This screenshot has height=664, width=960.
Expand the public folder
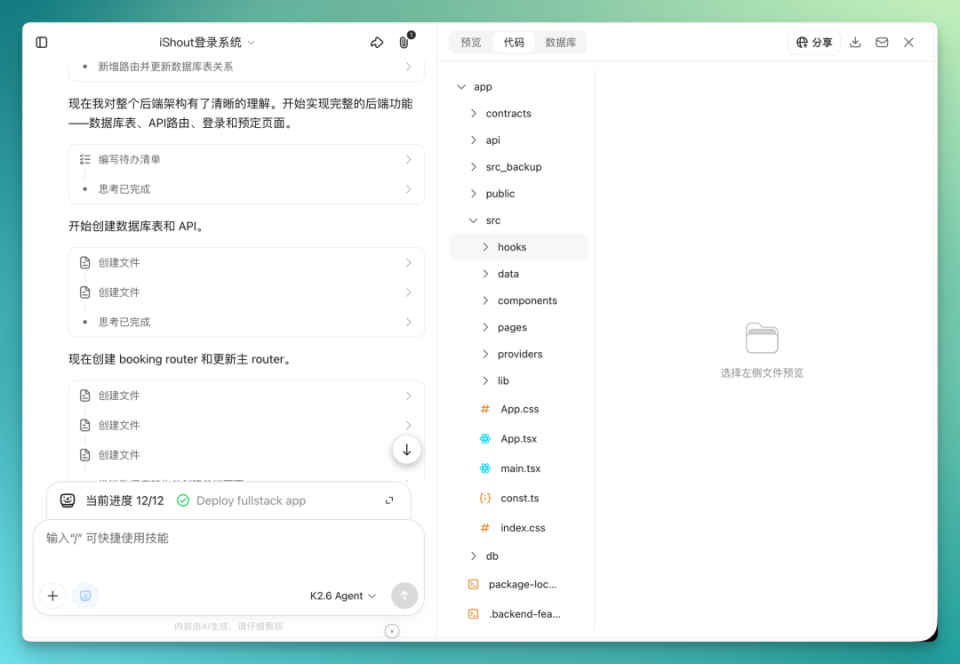click(473, 193)
